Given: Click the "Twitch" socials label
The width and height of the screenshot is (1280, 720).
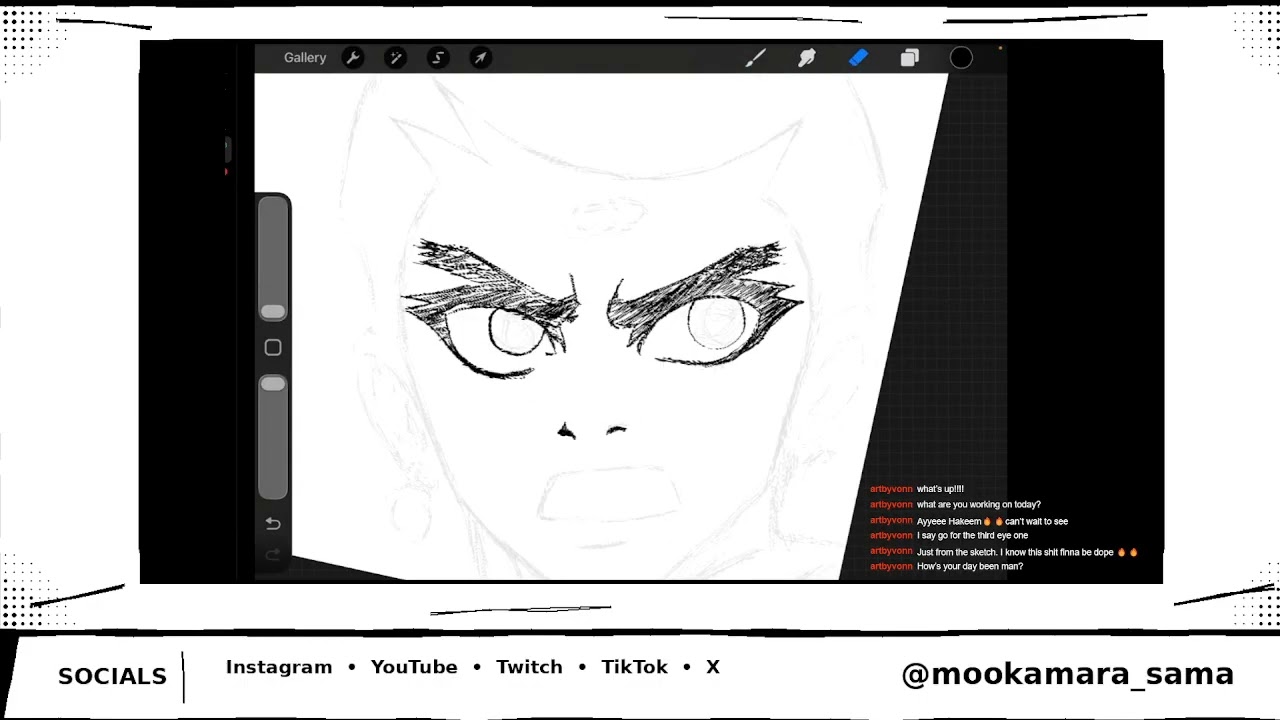Looking at the screenshot, I should pos(529,667).
